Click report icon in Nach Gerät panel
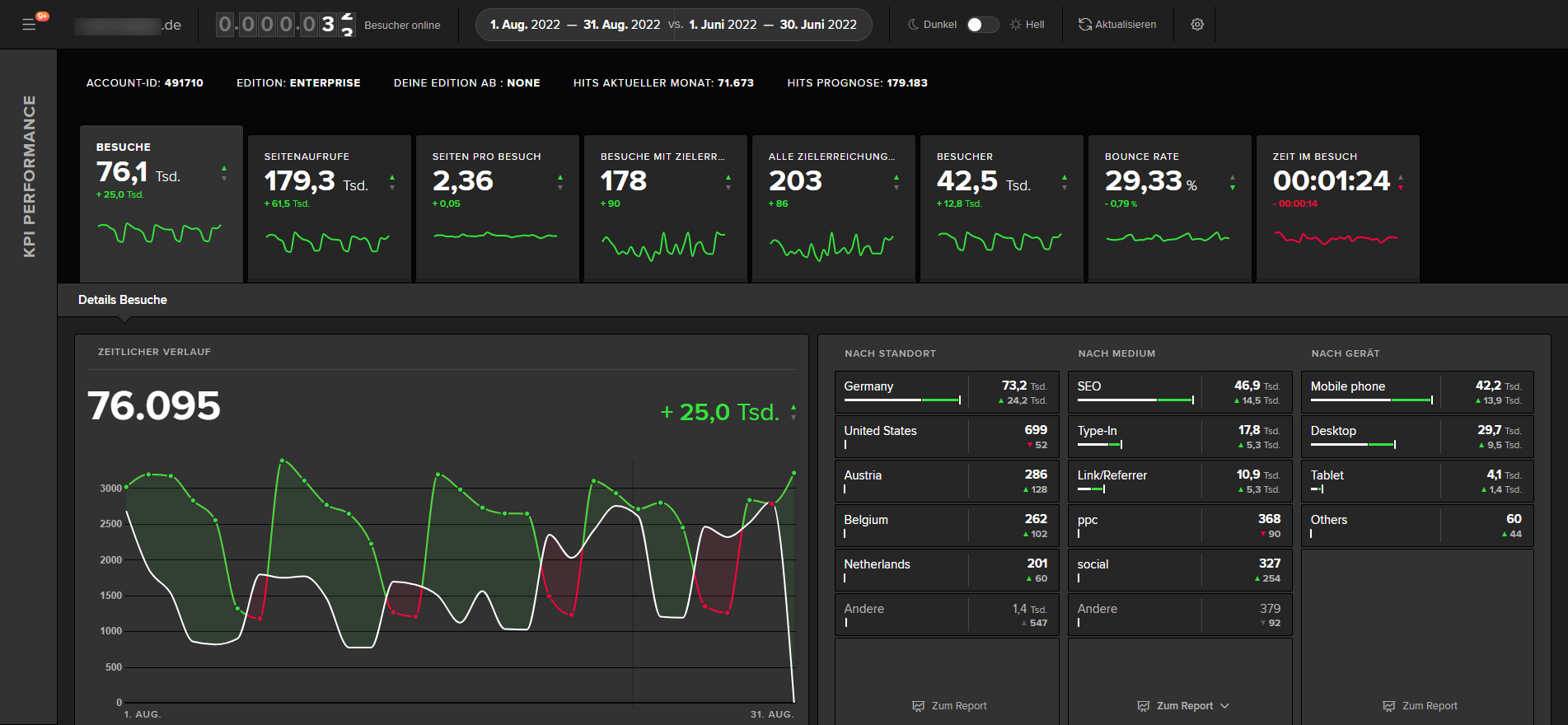 coord(1388,706)
